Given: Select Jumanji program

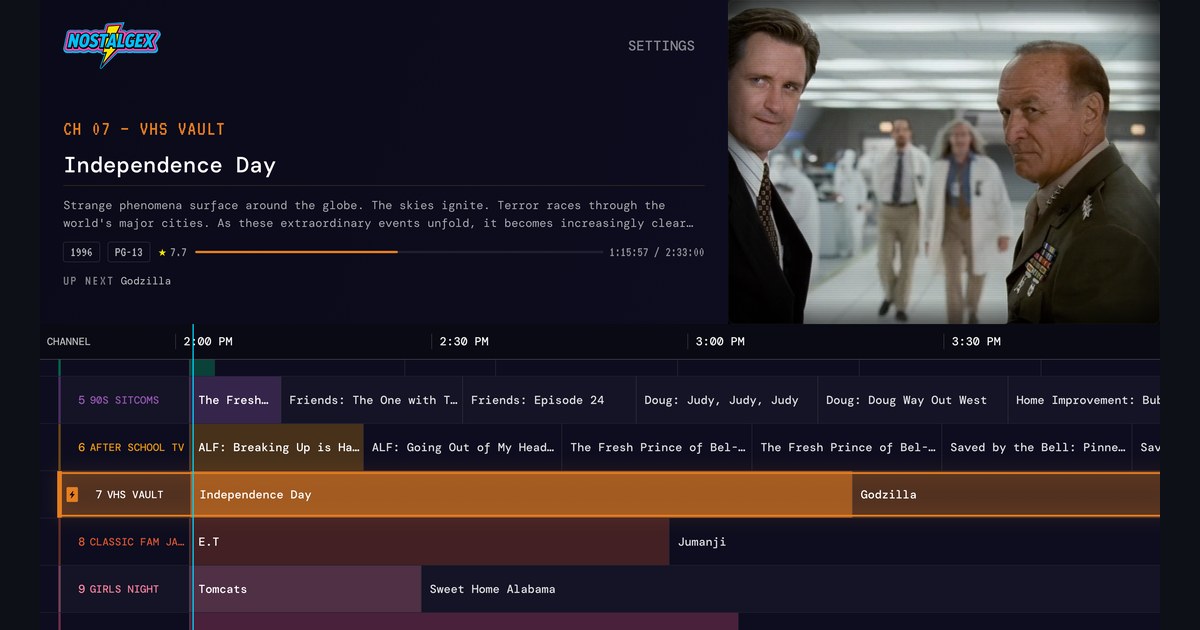Looking at the screenshot, I should click(915, 542).
